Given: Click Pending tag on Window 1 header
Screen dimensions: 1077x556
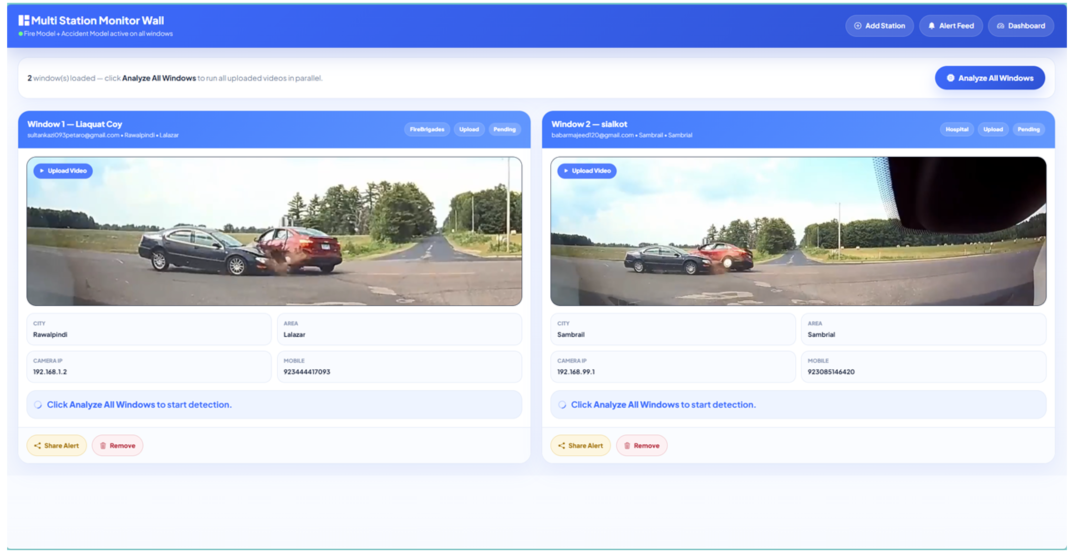Looking at the screenshot, I should click(505, 129).
